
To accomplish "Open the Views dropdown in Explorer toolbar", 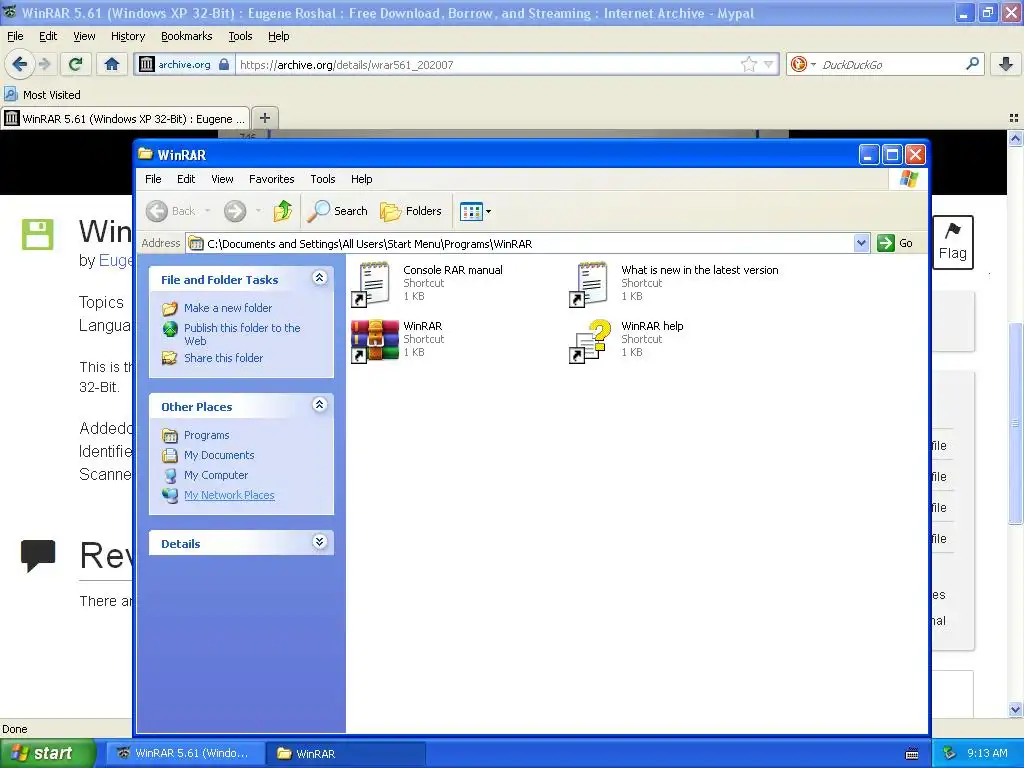I will (475, 212).
